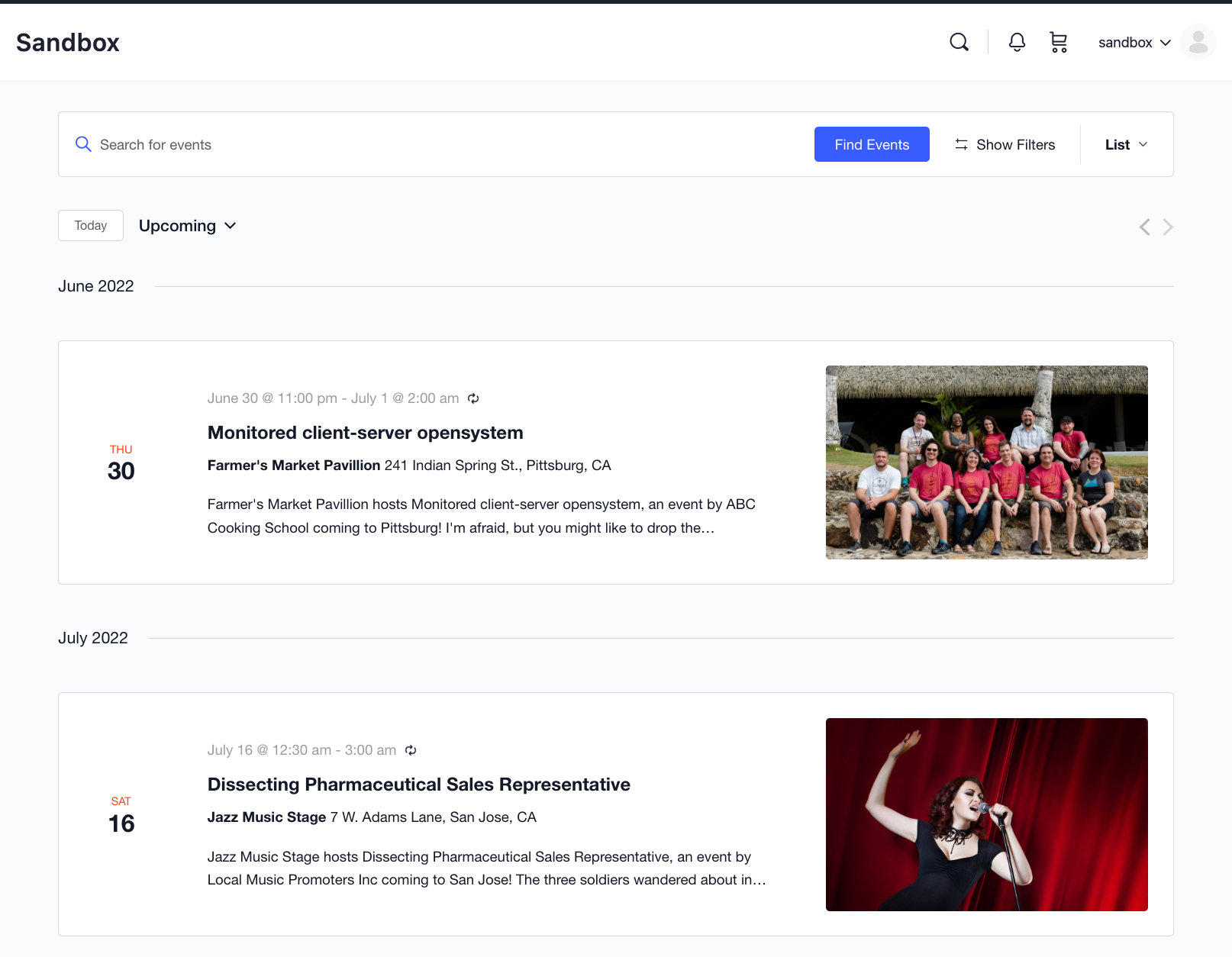Click the SAT 16 date tag
1232x957 pixels.
click(x=121, y=814)
